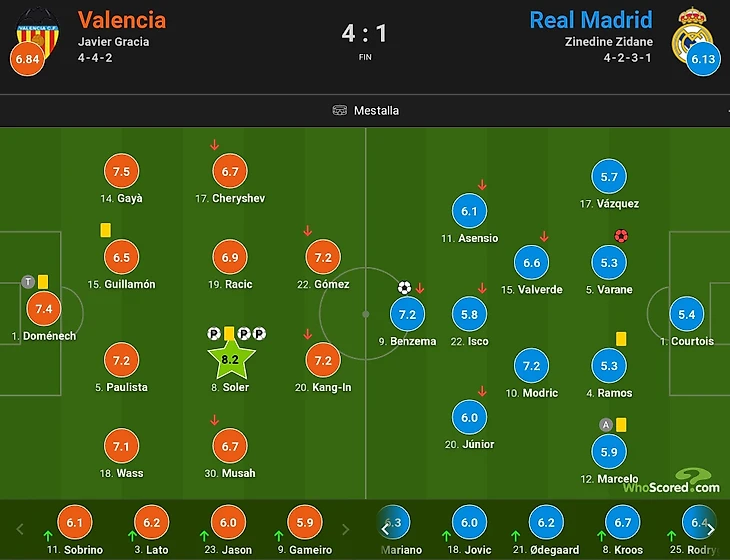Show previous Real Madrid substitutes with left arrow
This screenshot has height=560, width=730.
pyautogui.click(x=385, y=529)
